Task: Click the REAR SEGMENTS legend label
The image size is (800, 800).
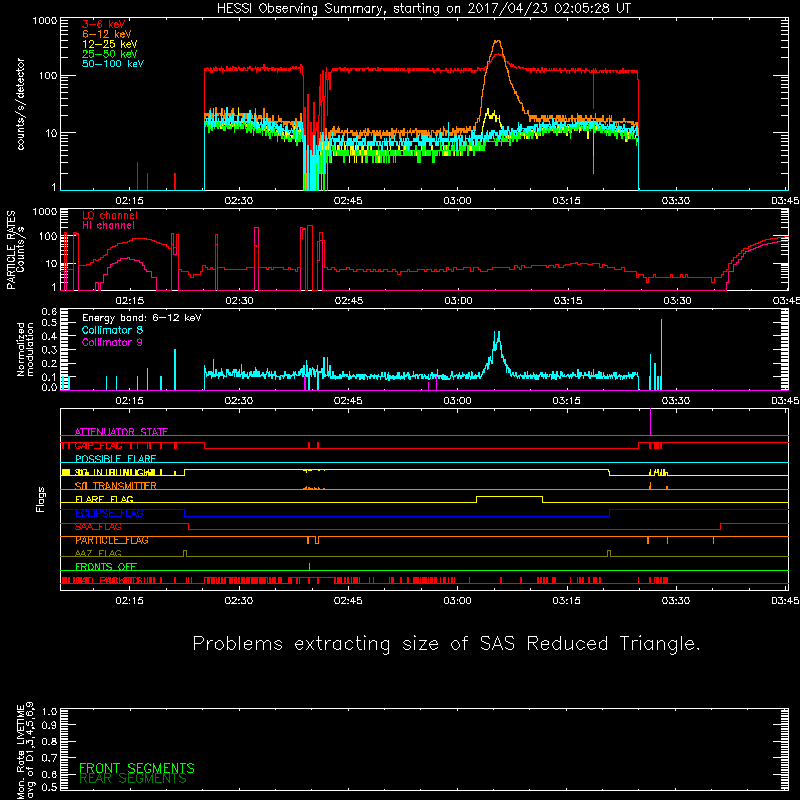Action: 133,779
